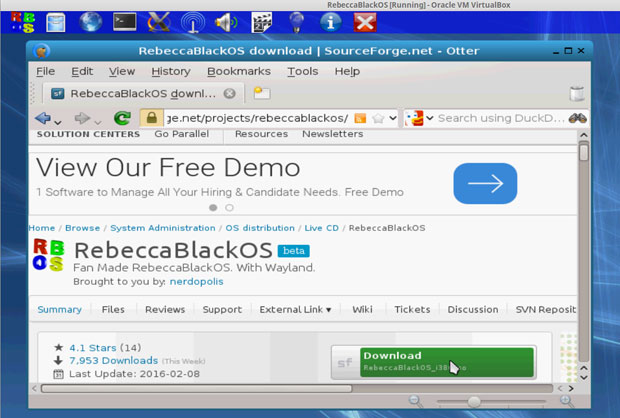Image resolution: width=620 pixels, height=418 pixels.
Task: Follow the nerdopolis link
Action: (197, 282)
